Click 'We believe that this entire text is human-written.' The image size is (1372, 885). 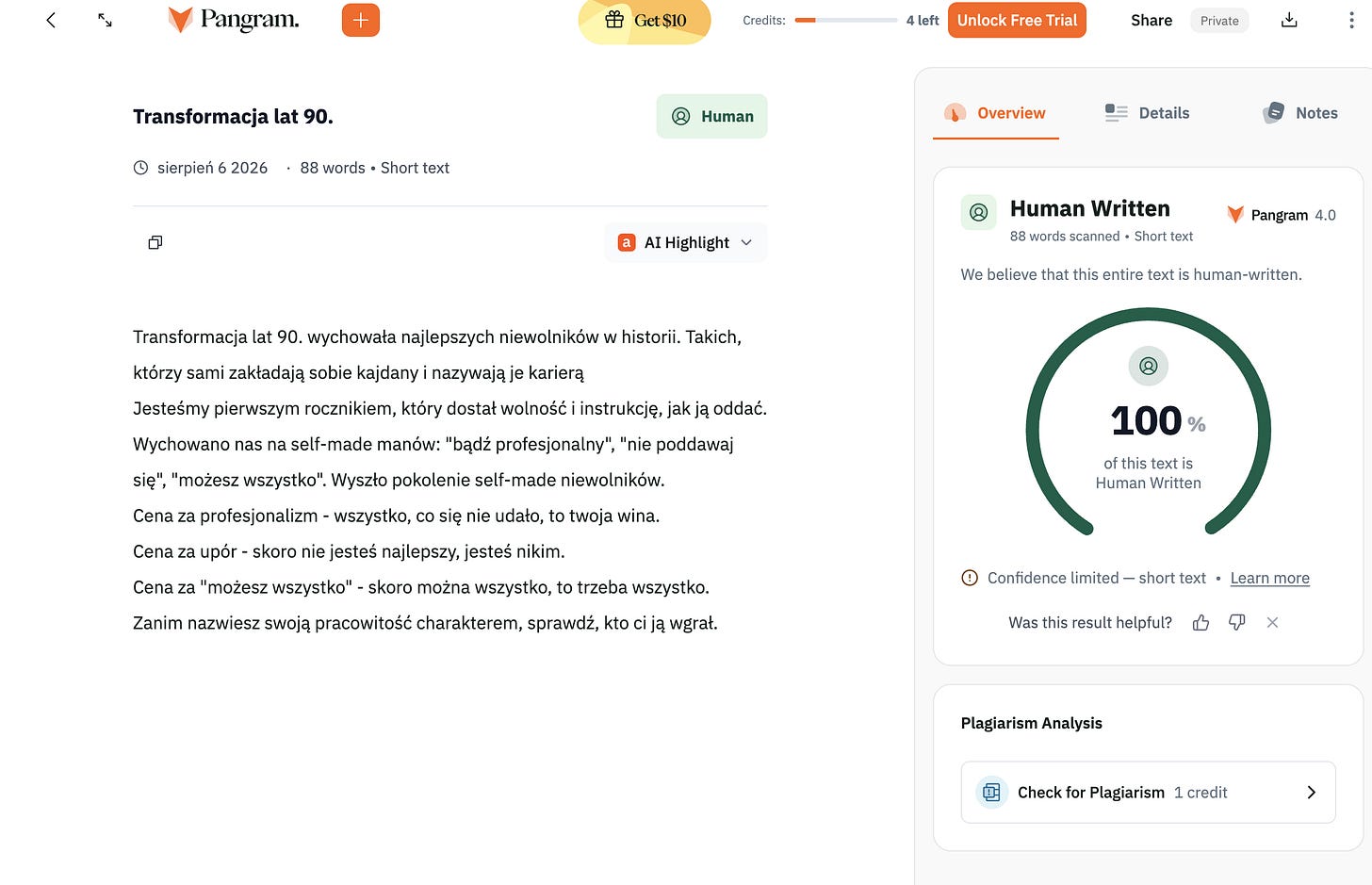(x=1131, y=274)
